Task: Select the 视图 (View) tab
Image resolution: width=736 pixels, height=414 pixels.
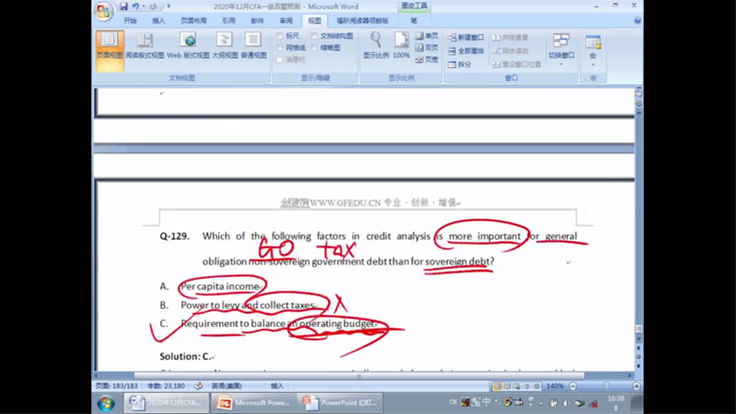Action: click(x=314, y=21)
